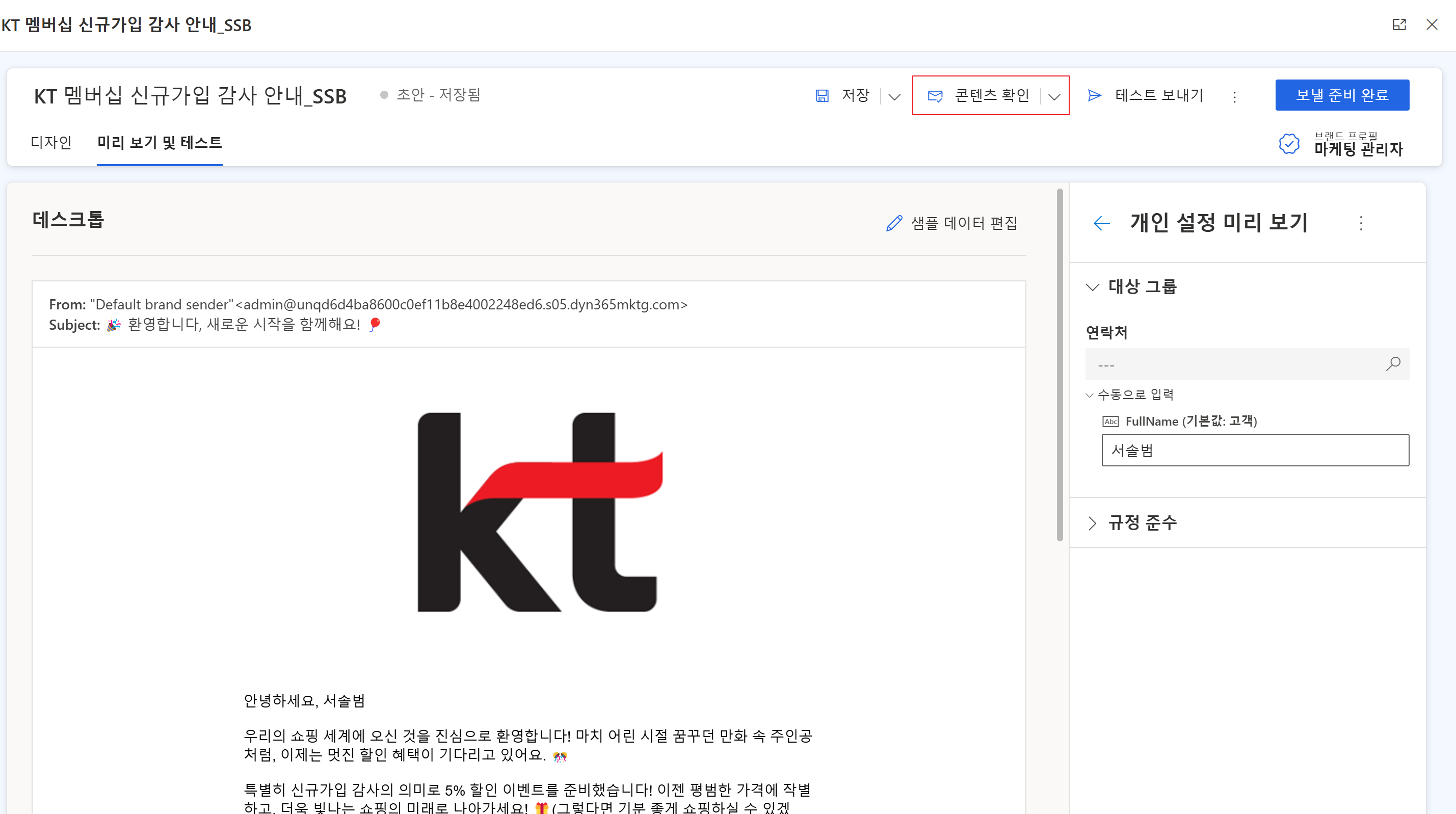
Task: Click the email preview vertical scrollbar
Action: (1060, 365)
